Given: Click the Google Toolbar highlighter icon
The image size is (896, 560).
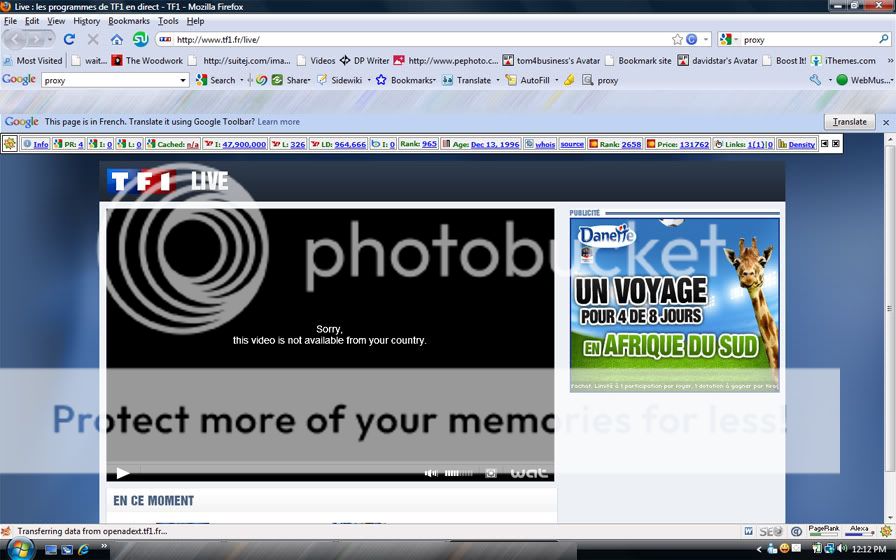Looking at the screenshot, I should coord(569,80).
